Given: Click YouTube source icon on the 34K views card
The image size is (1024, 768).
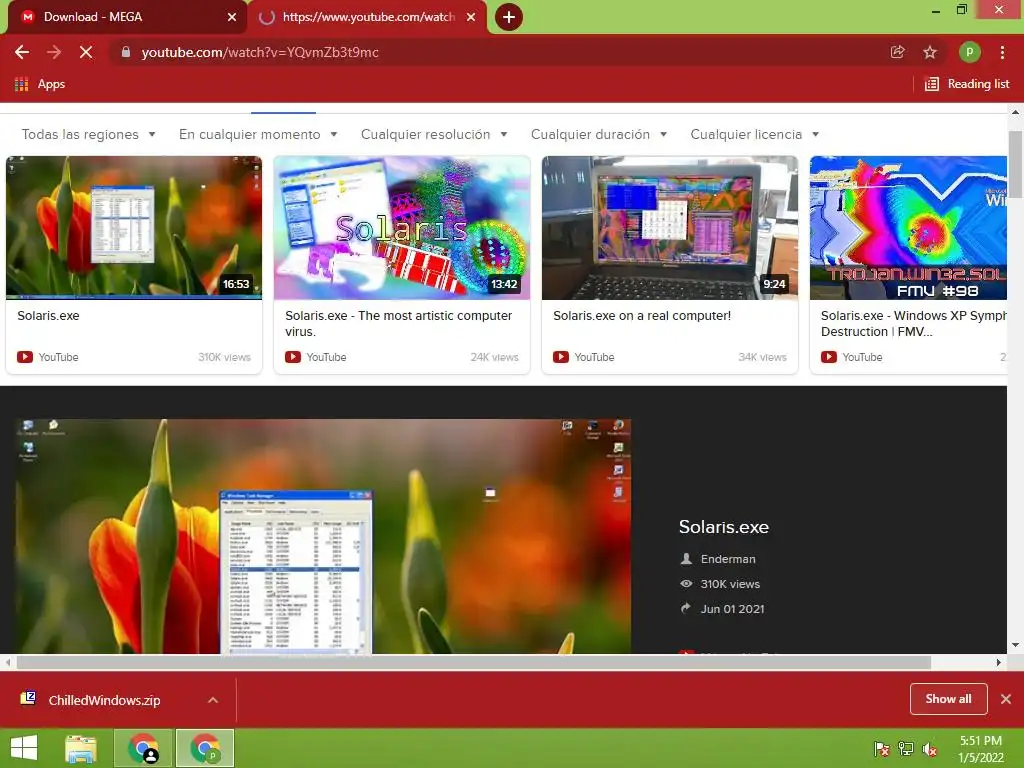Looking at the screenshot, I should tap(561, 357).
